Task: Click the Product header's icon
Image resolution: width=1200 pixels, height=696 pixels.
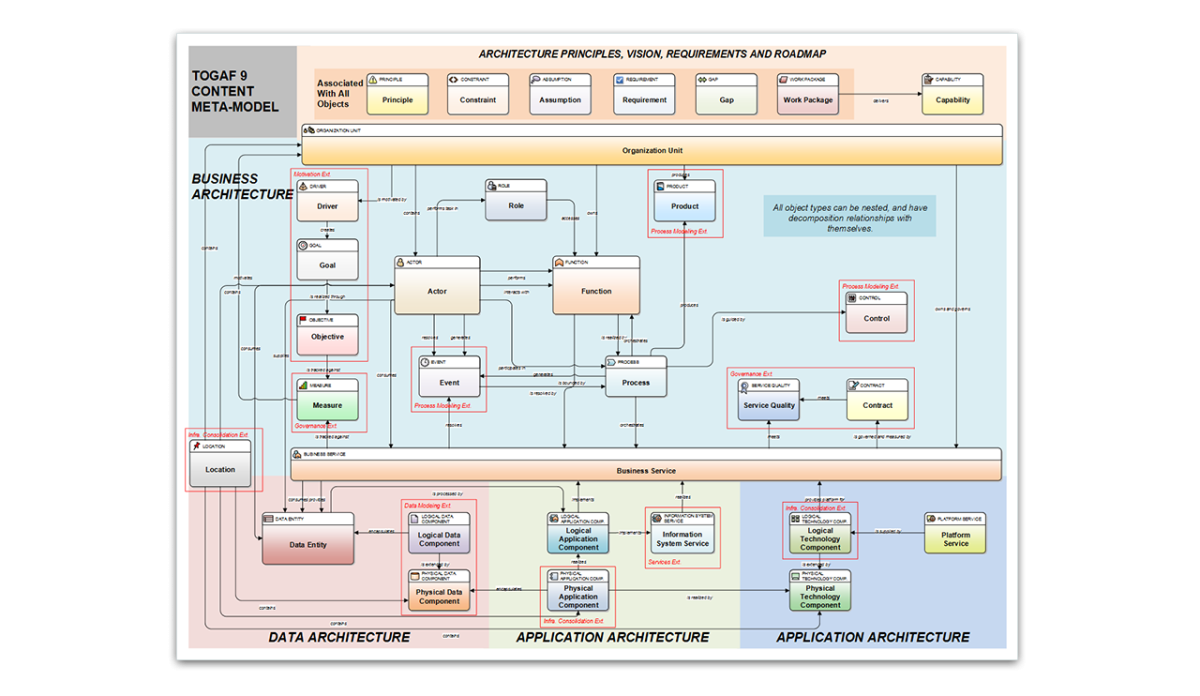Action: click(x=661, y=187)
